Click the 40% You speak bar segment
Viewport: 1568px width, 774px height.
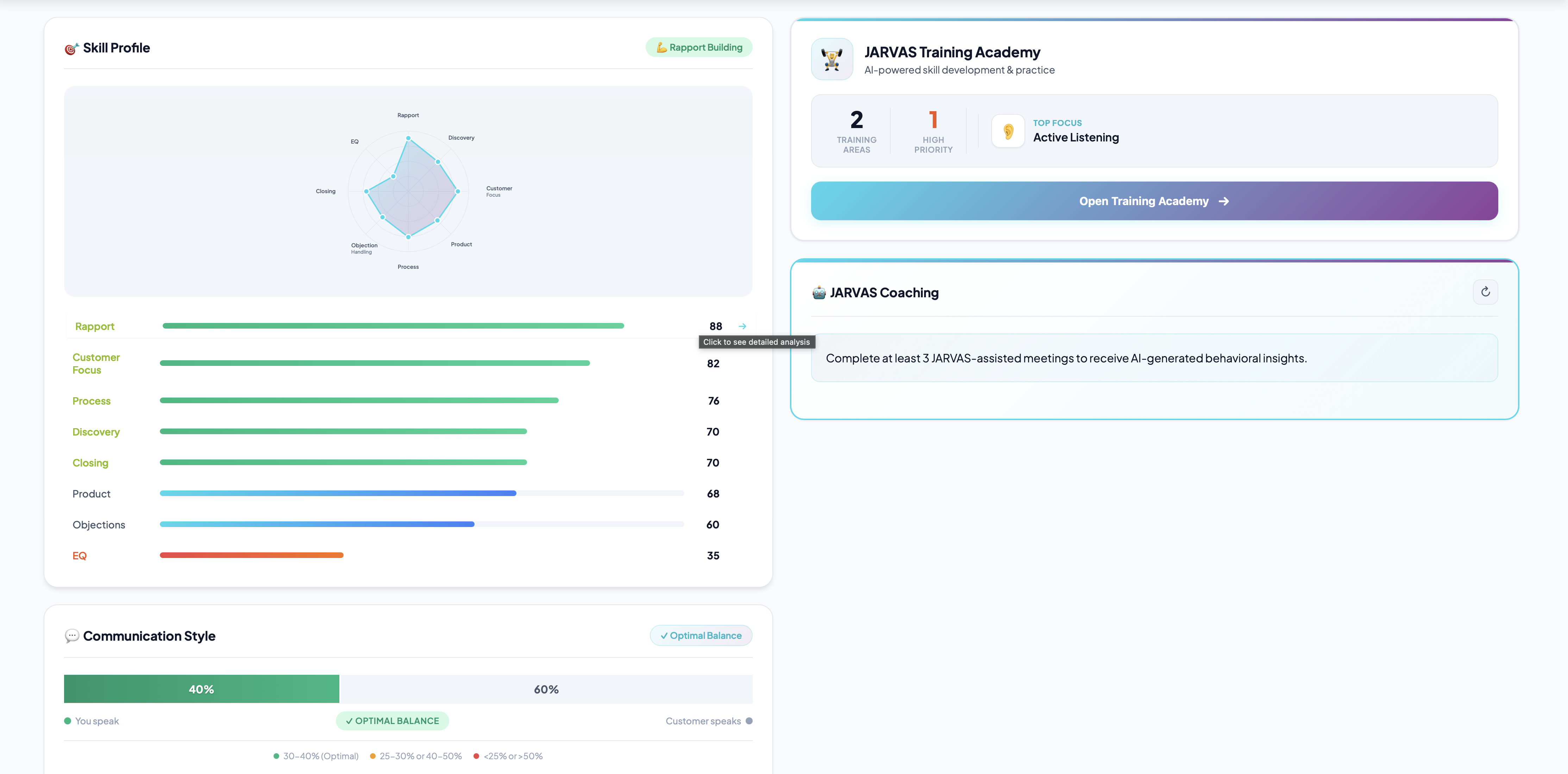coord(201,689)
